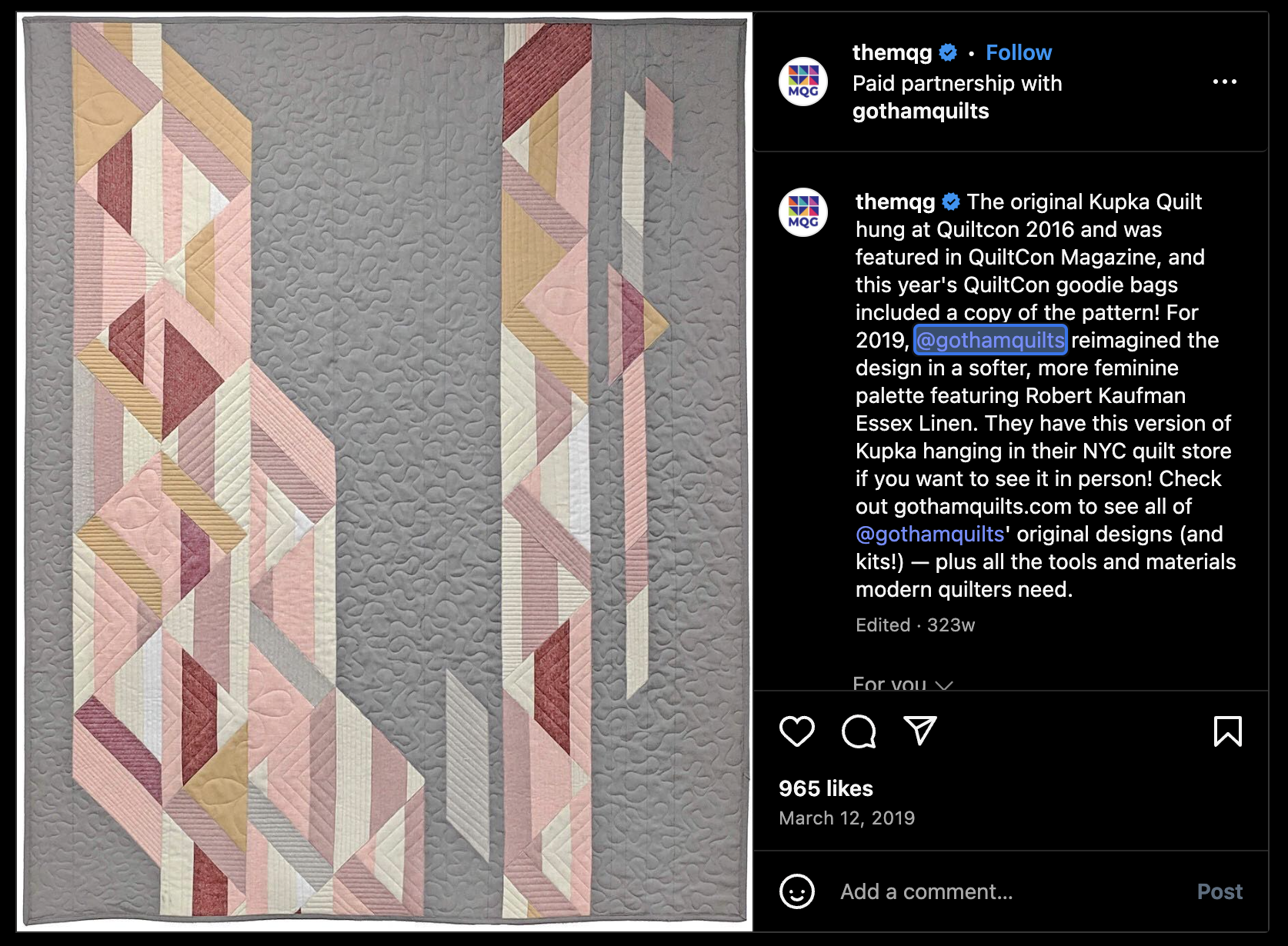Click the Kupka quilt photo
Screen dimensions: 1288x946
(385, 472)
